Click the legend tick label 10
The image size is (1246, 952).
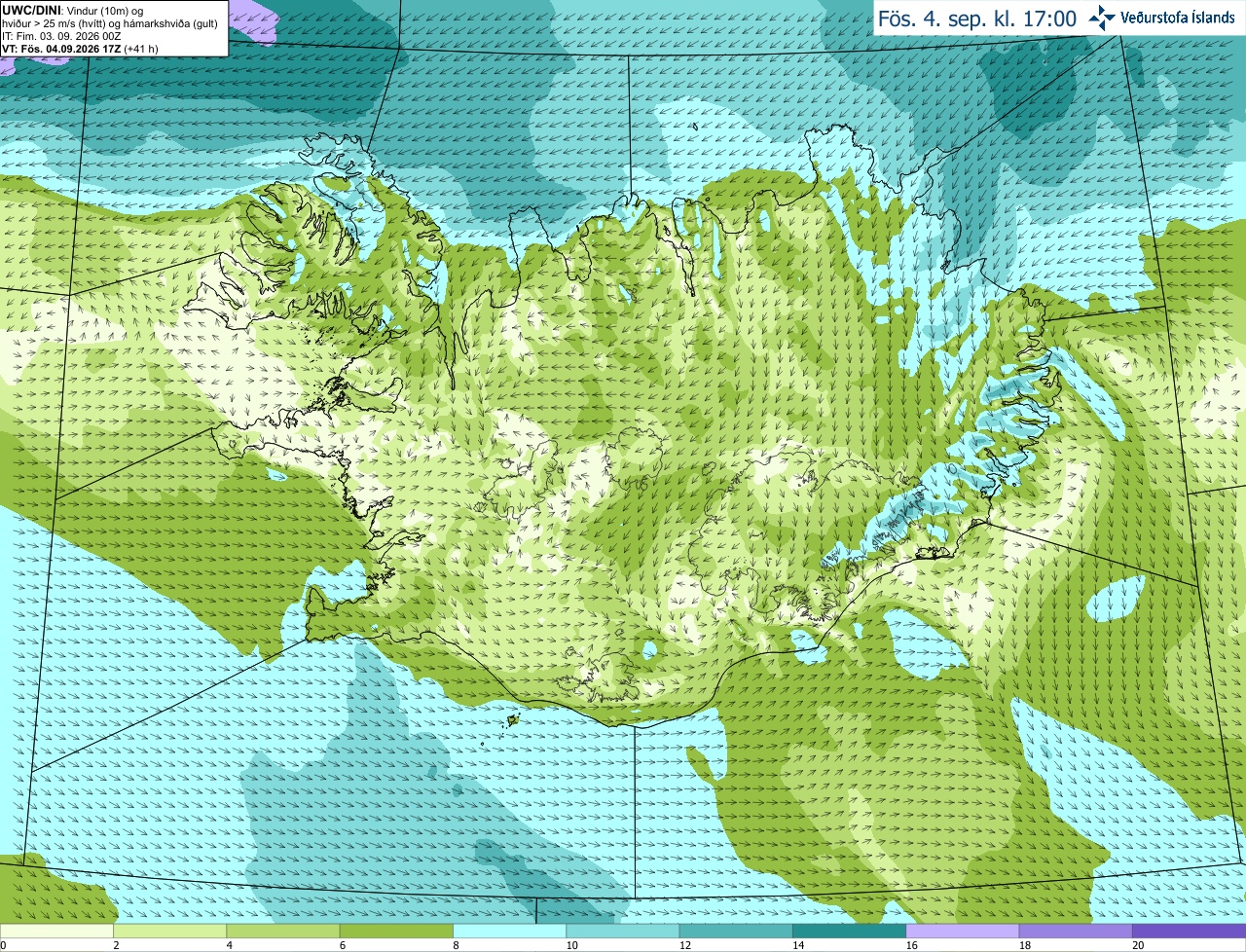[x=571, y=945]
